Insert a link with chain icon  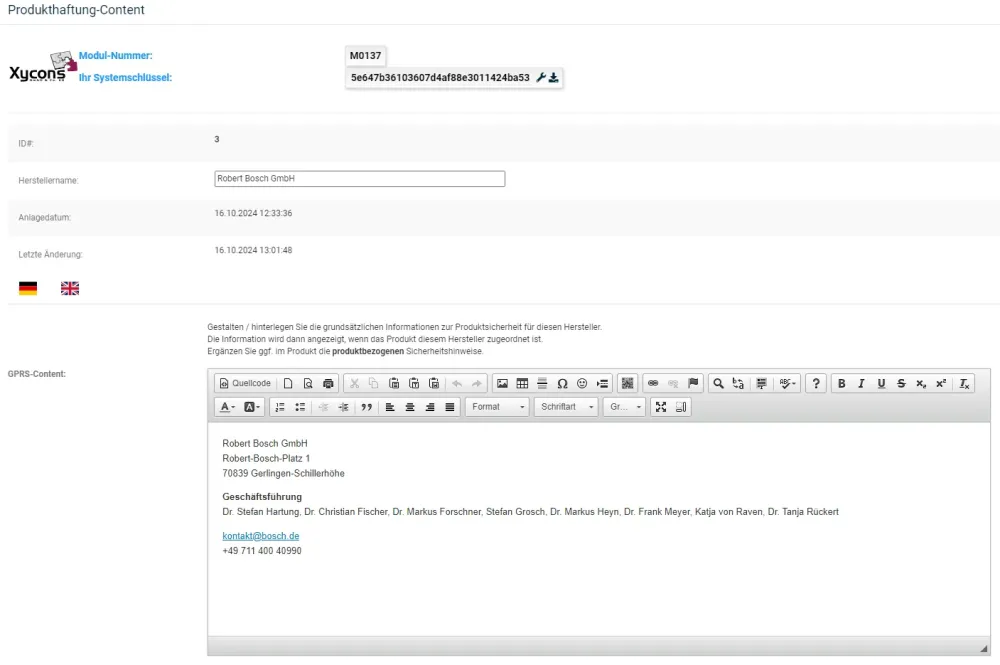click(653, 383)
